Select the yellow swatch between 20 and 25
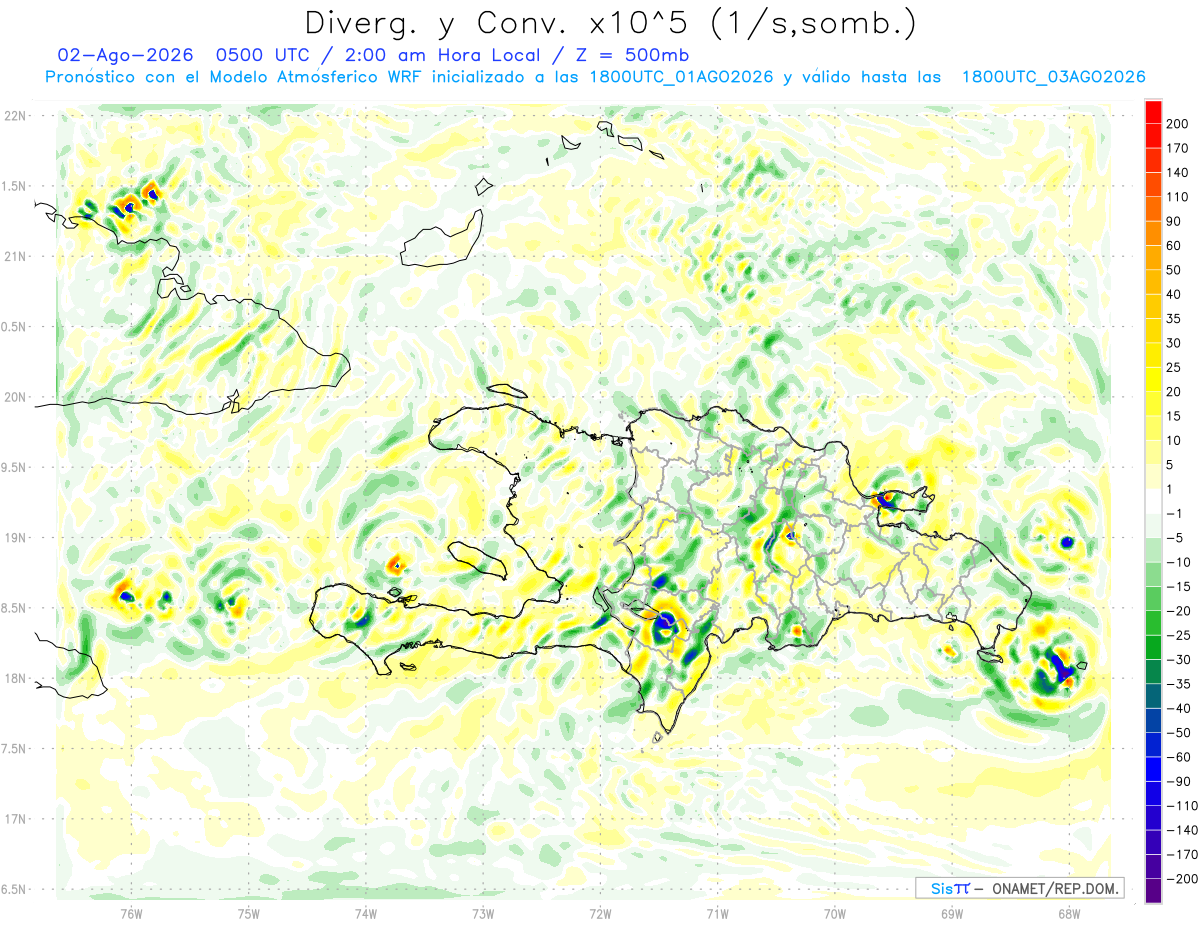1200x927 pixels. [1153, 379]
